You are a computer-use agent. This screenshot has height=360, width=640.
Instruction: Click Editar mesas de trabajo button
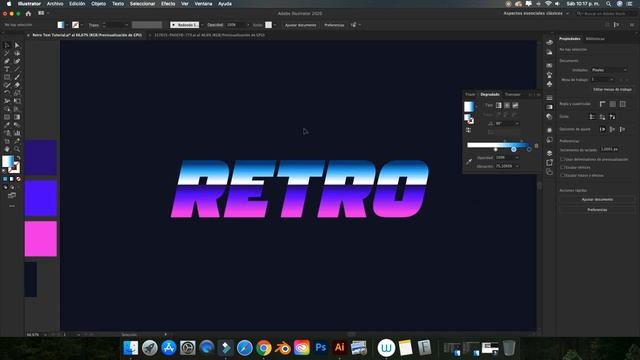click(612, 89)
